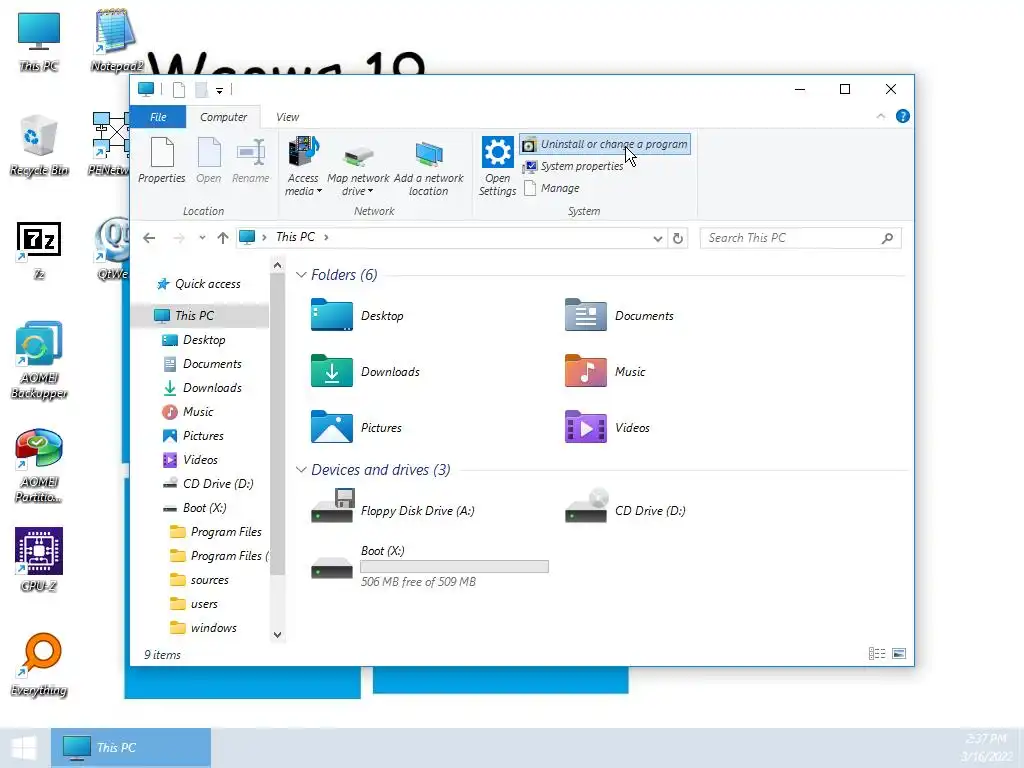Select Music in navigation pane

click(x=187, y=412)
